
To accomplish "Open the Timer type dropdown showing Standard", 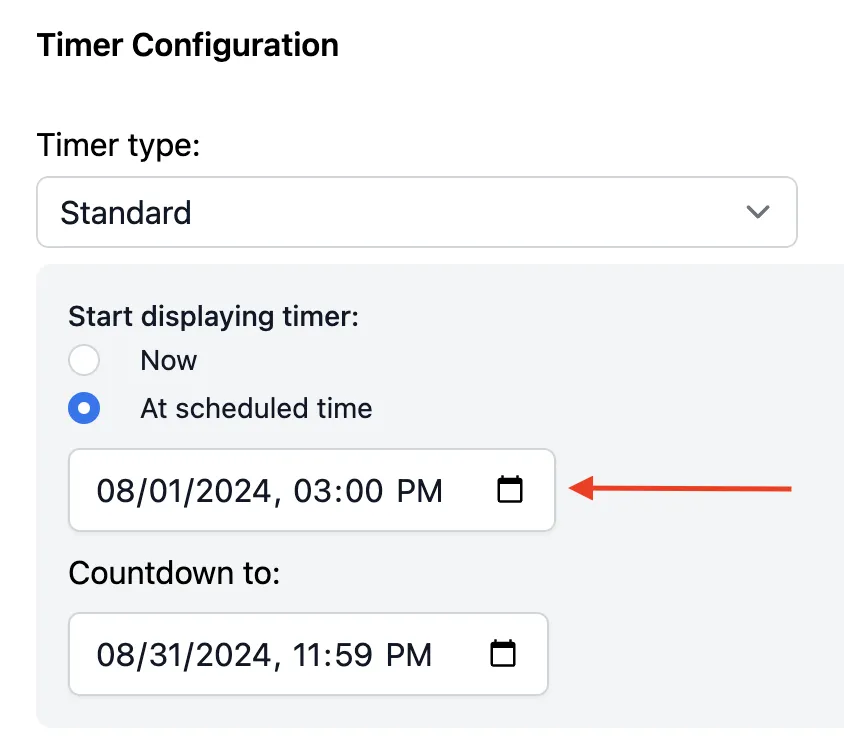I will [x=417, y=212].
